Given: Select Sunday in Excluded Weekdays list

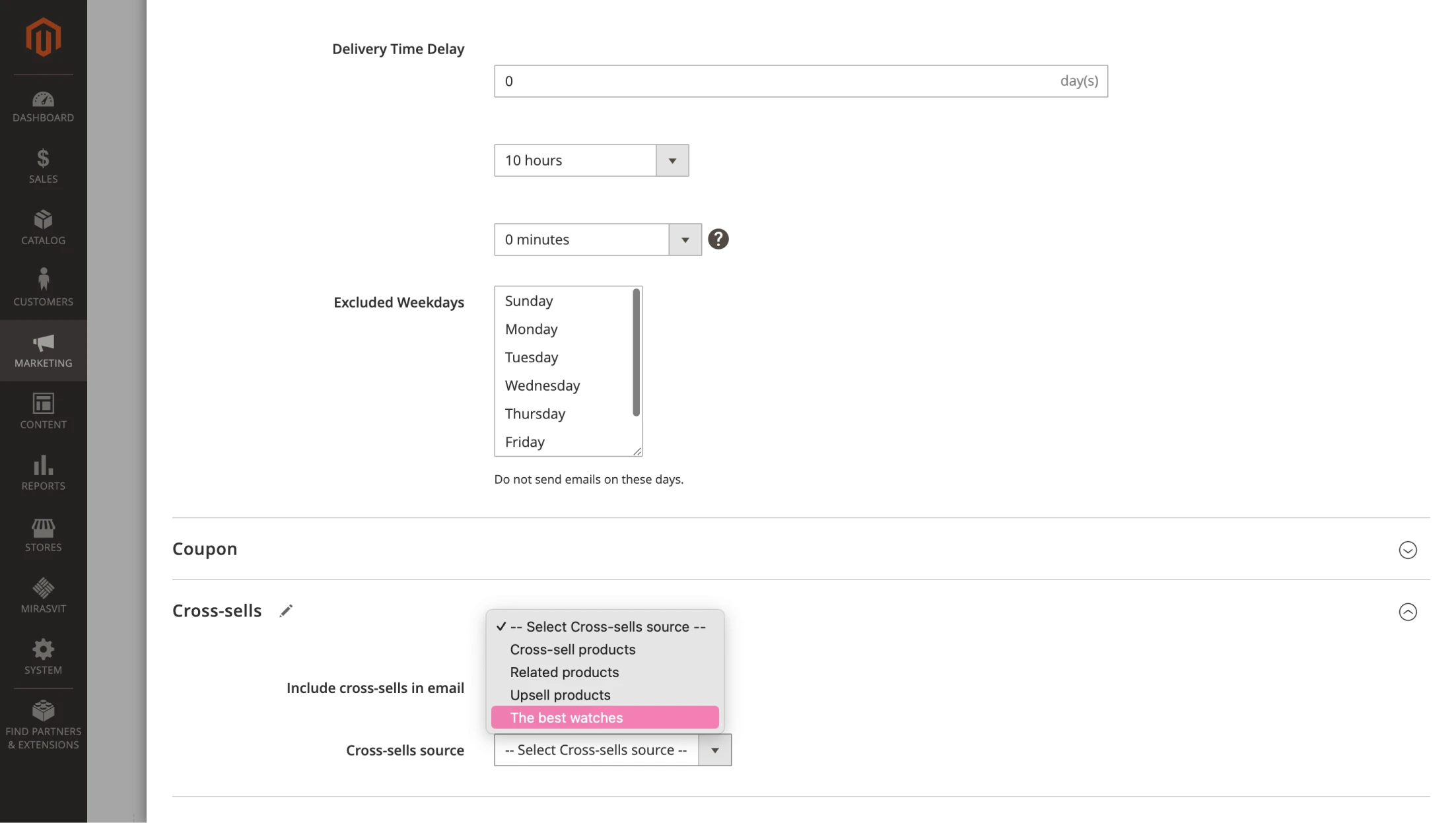Looking at the screenshot, I should pyautogui.click(x=529, y=301).
